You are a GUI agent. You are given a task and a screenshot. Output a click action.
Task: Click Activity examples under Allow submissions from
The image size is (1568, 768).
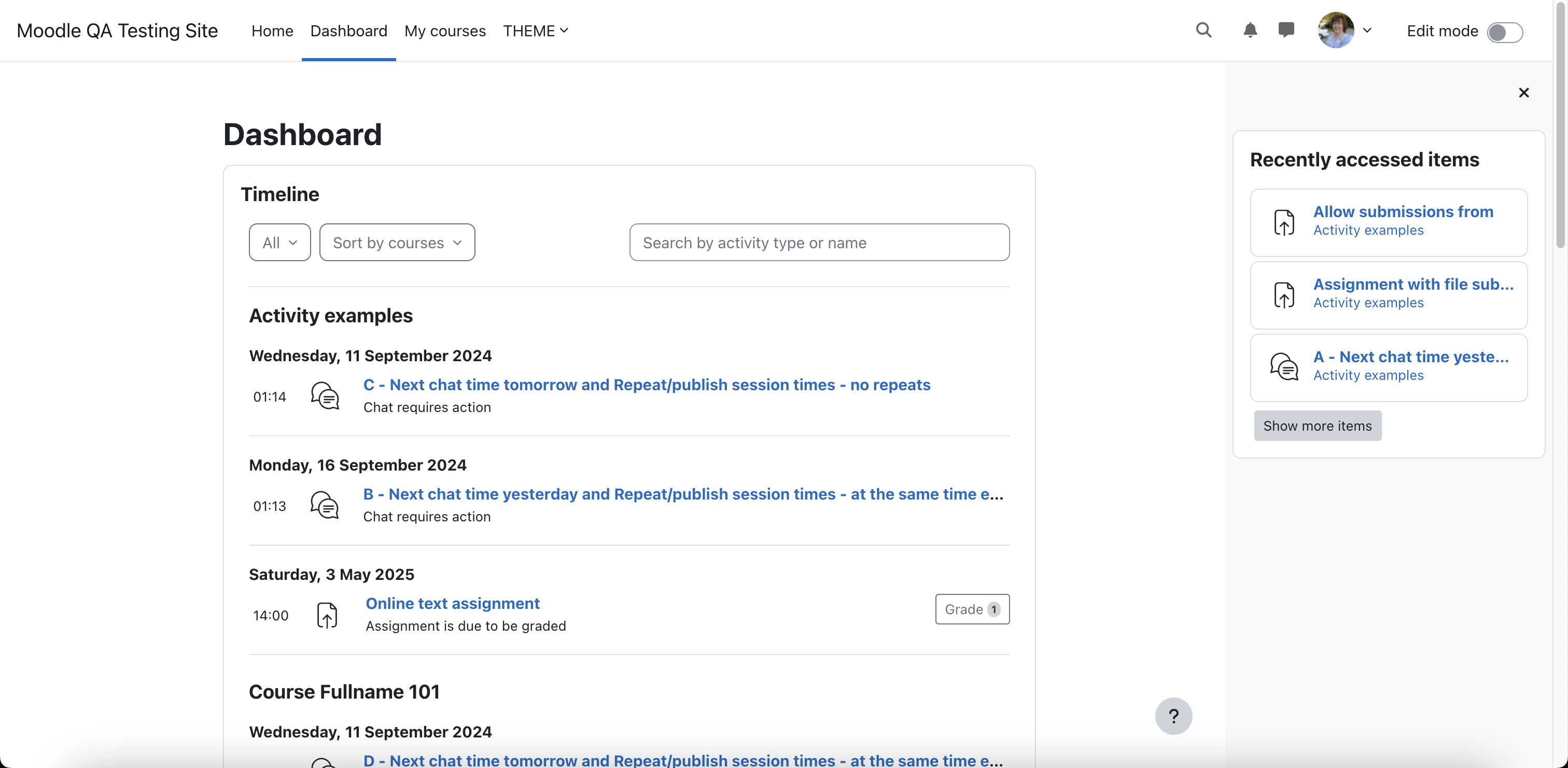coord(1368,230)
